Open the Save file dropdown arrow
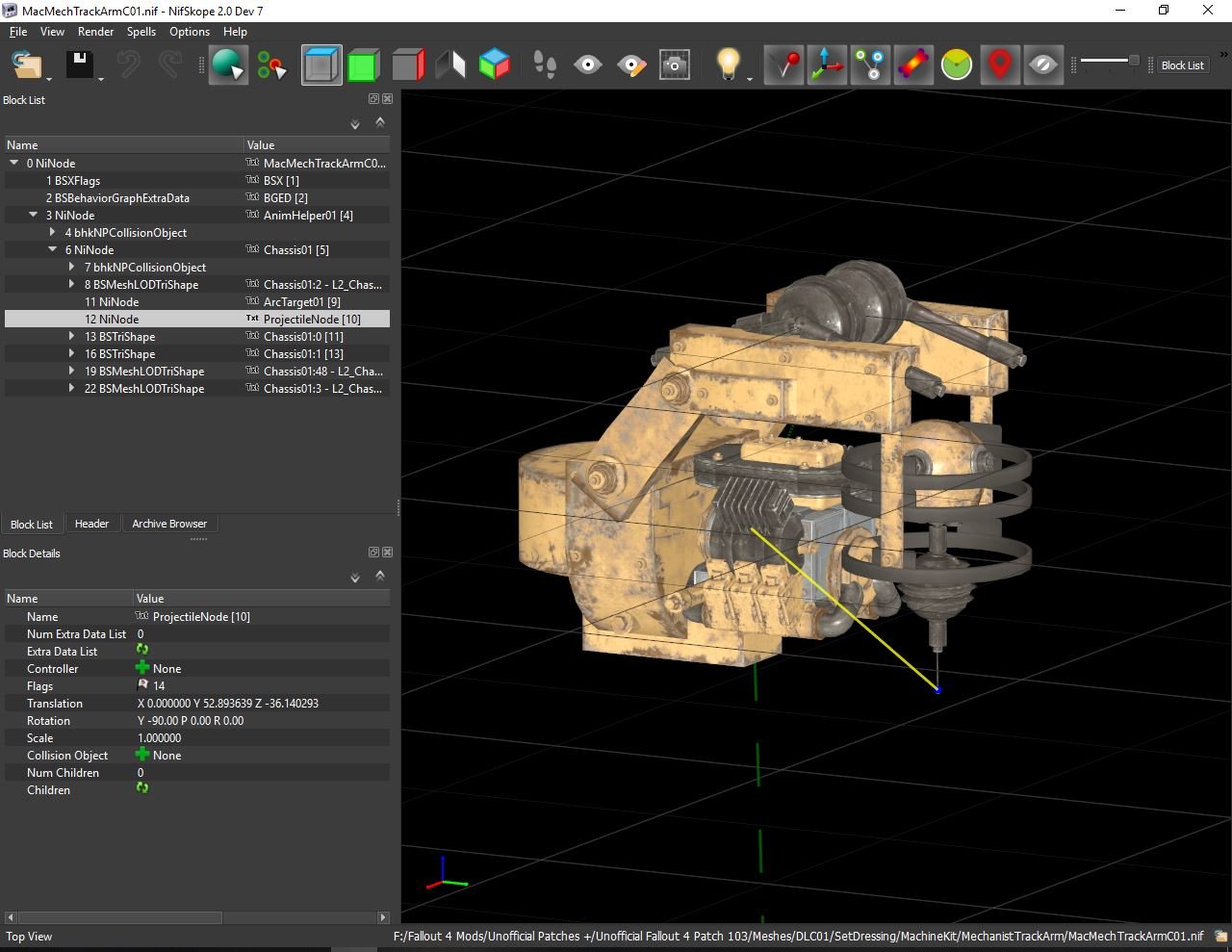Image resolution: width=1232 pixels, height=952 pixels. pos(100,79)
